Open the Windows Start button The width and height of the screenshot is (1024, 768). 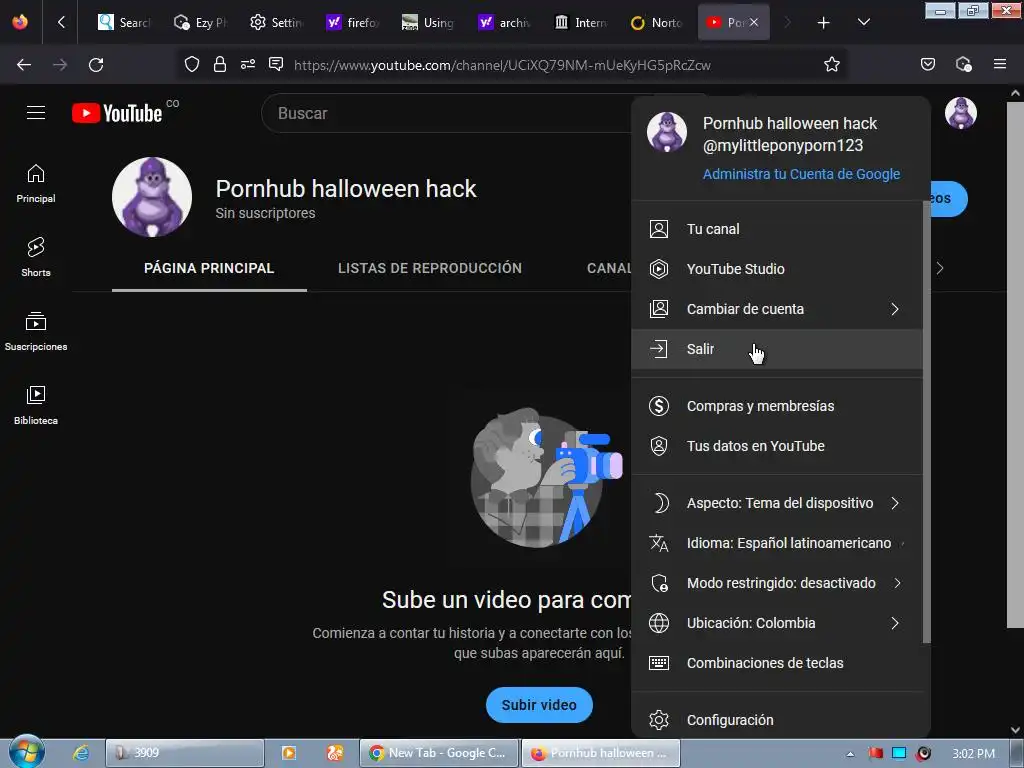click(x=27, y=752)
